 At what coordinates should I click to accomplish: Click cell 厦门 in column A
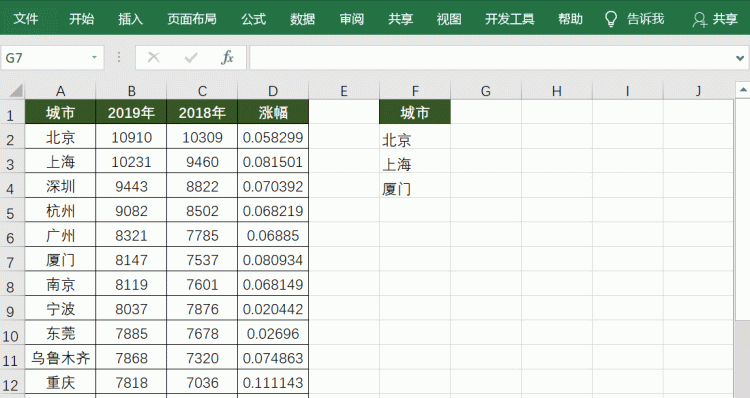[x=60, y=260]
